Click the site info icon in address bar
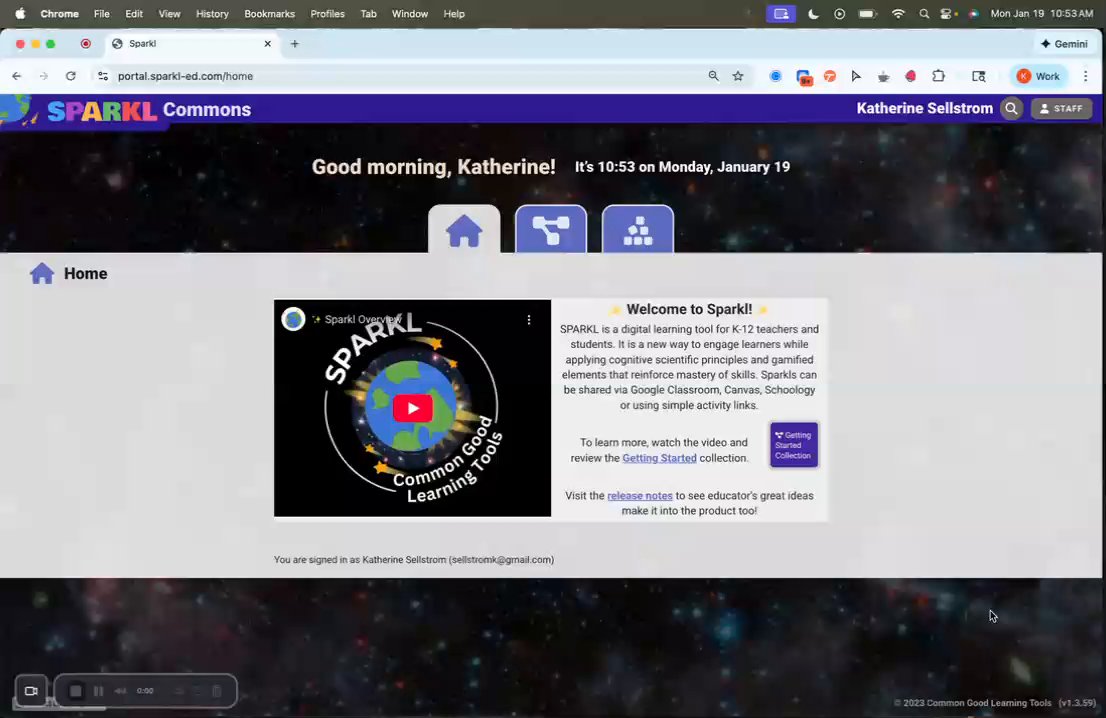The width and height of the screenshot is (1106, 718). (x=103, y=76)
